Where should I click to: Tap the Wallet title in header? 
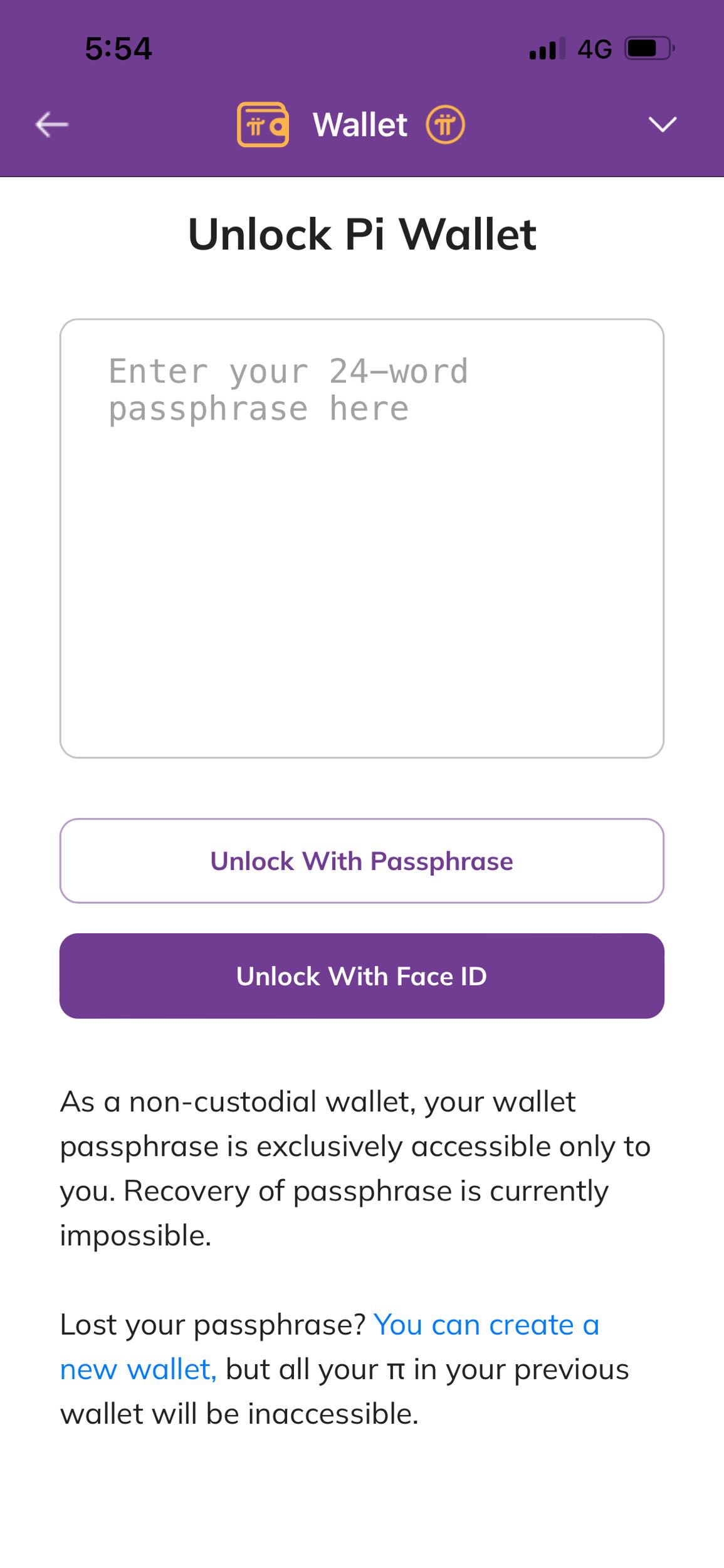[x=360, y=124]
